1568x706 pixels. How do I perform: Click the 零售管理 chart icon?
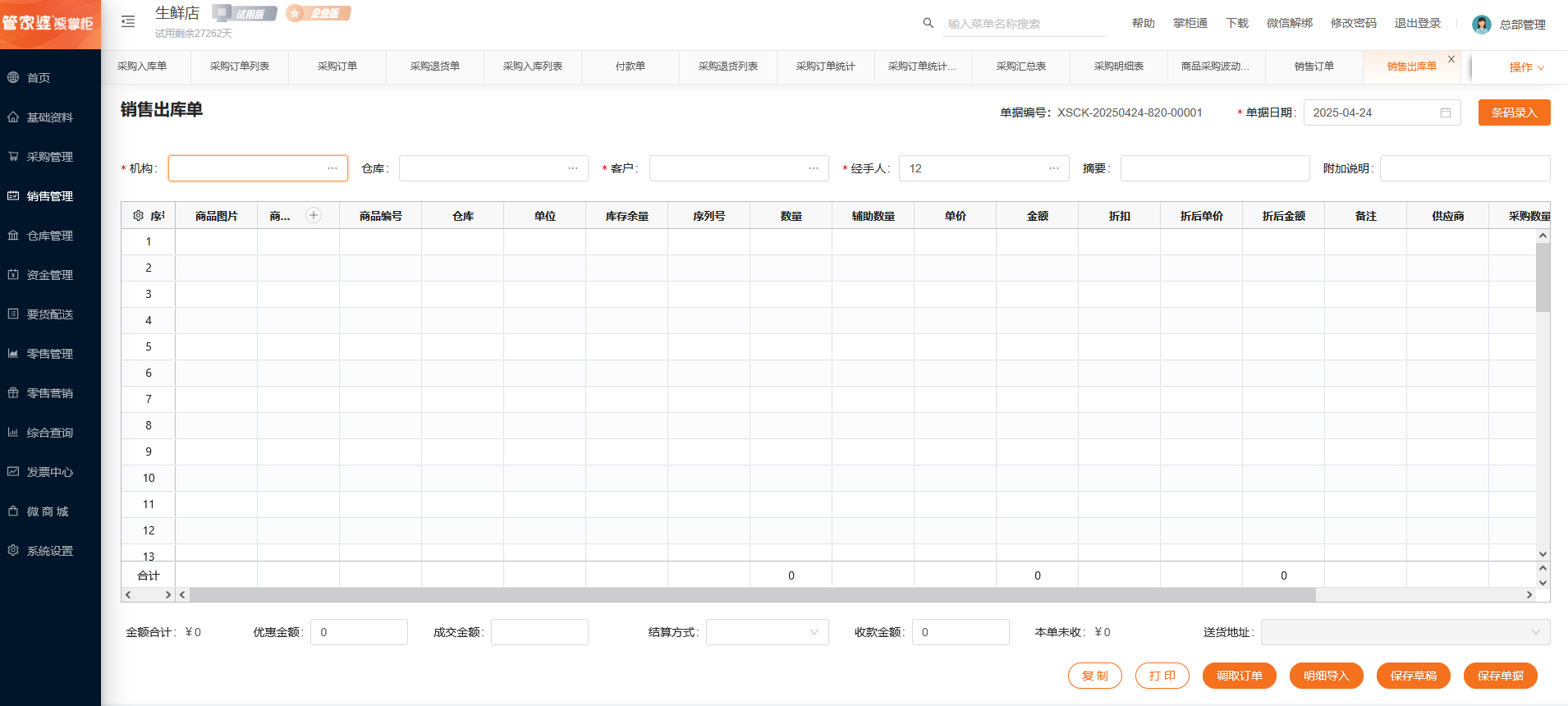coord(13,353)
